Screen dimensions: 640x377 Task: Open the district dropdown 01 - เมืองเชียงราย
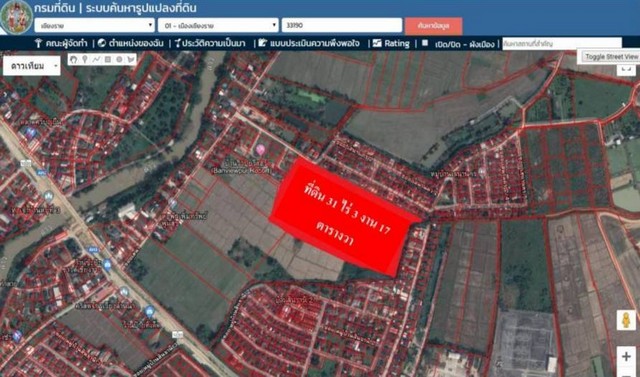point(218,25)
